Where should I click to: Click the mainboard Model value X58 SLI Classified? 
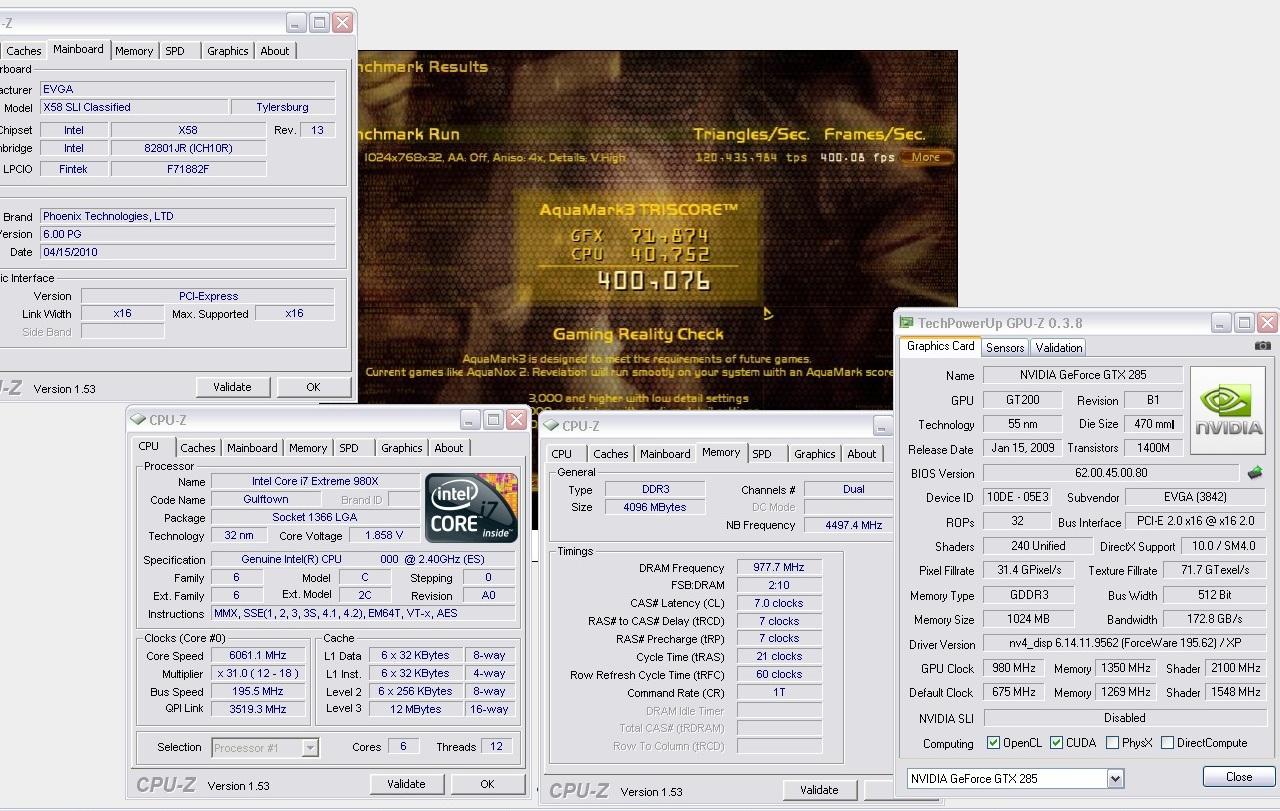pos(132,107)
